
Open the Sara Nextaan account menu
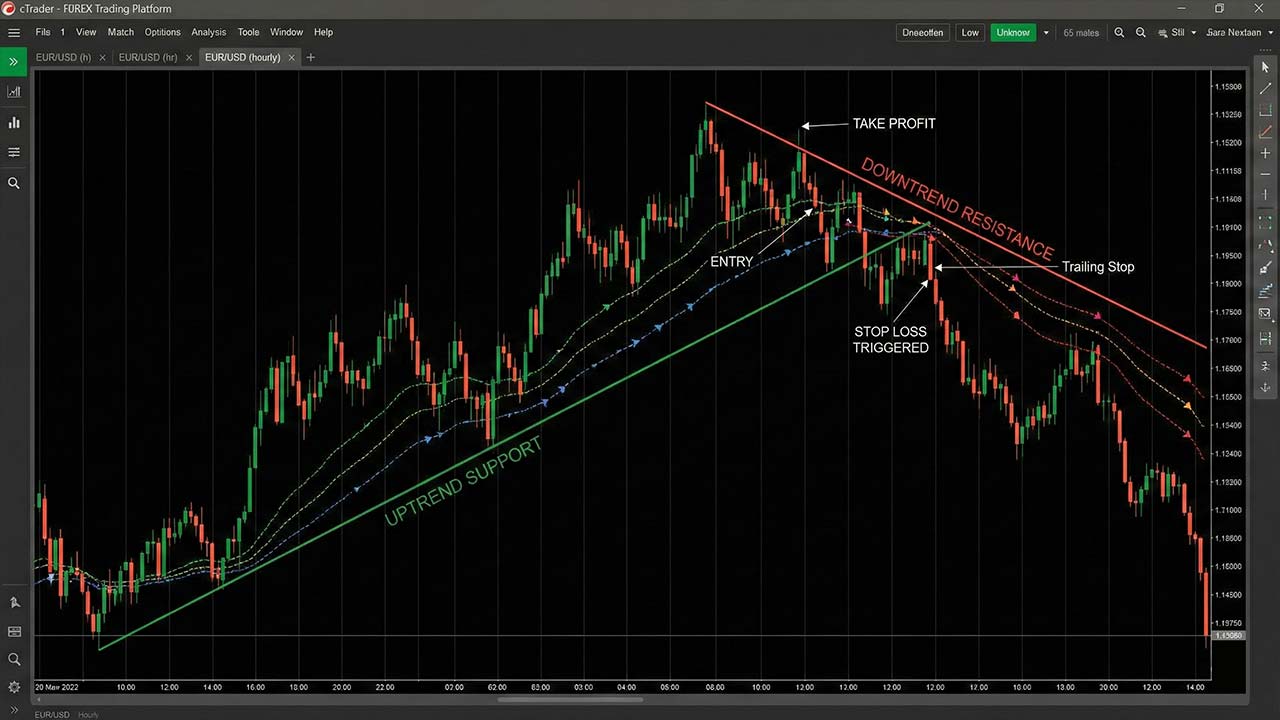tap(1237, 32)
